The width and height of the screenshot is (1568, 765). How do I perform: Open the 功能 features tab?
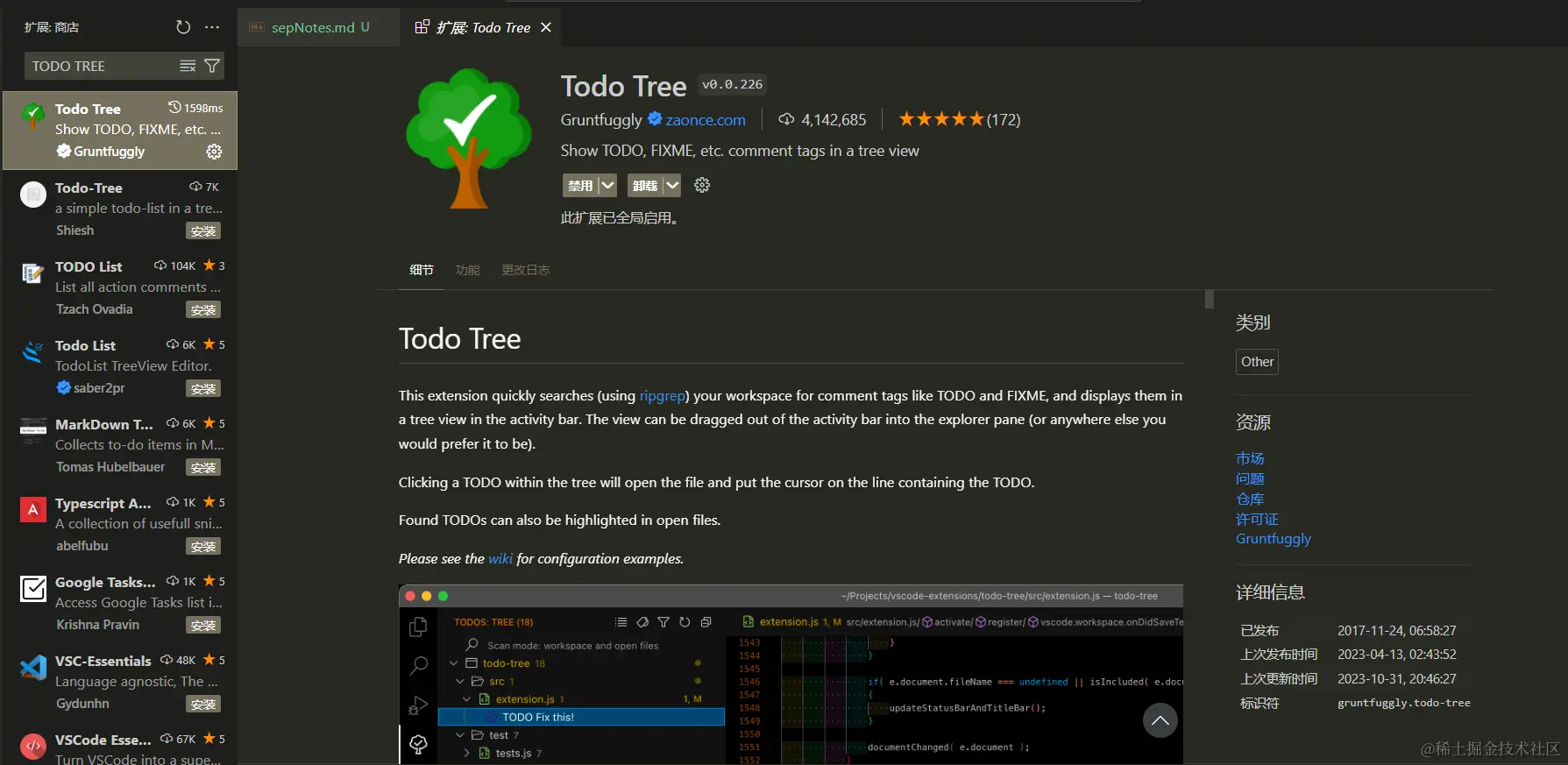click(468, 270)
